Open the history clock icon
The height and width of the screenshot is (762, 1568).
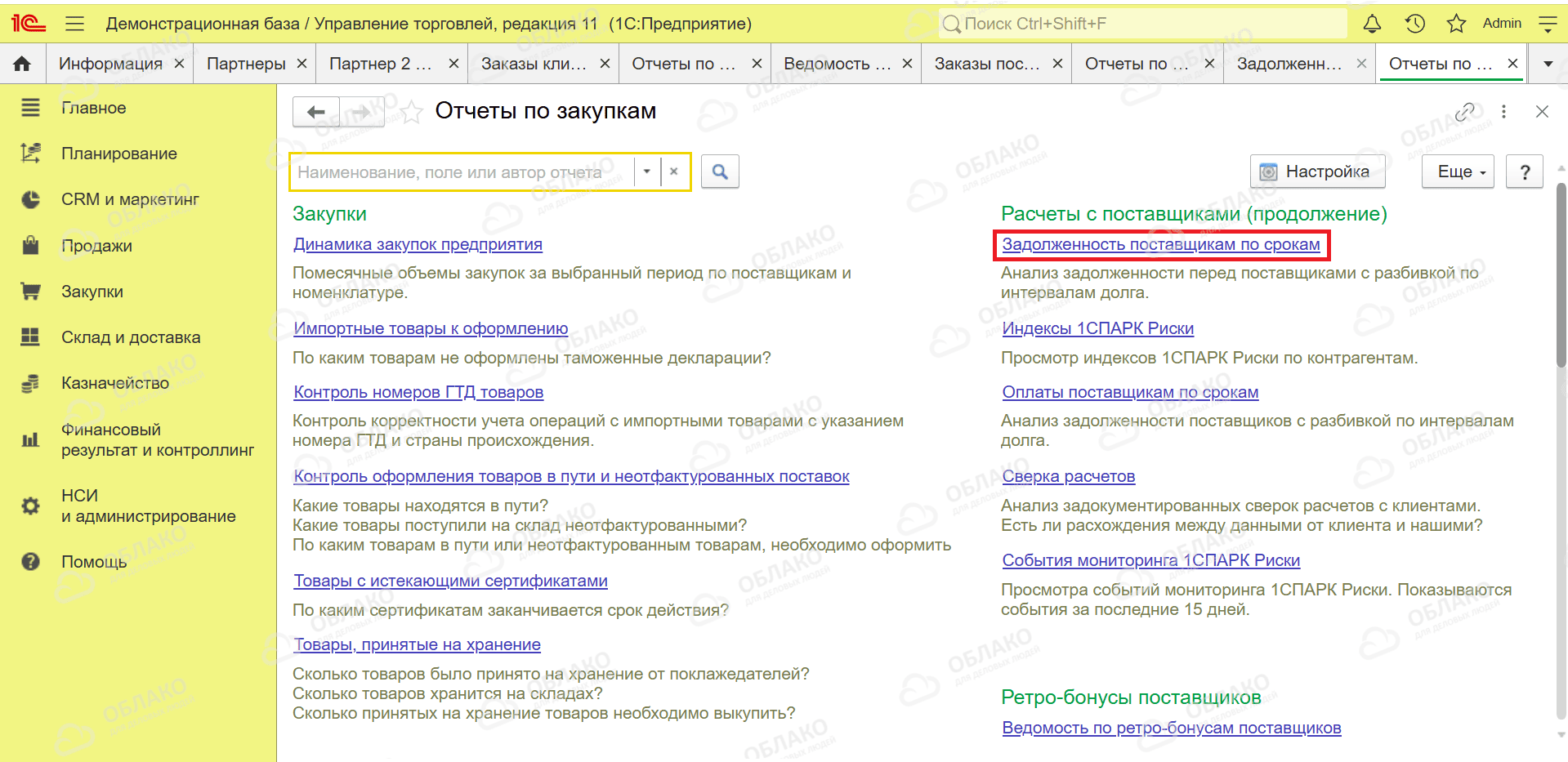[x=1415, y=24]
